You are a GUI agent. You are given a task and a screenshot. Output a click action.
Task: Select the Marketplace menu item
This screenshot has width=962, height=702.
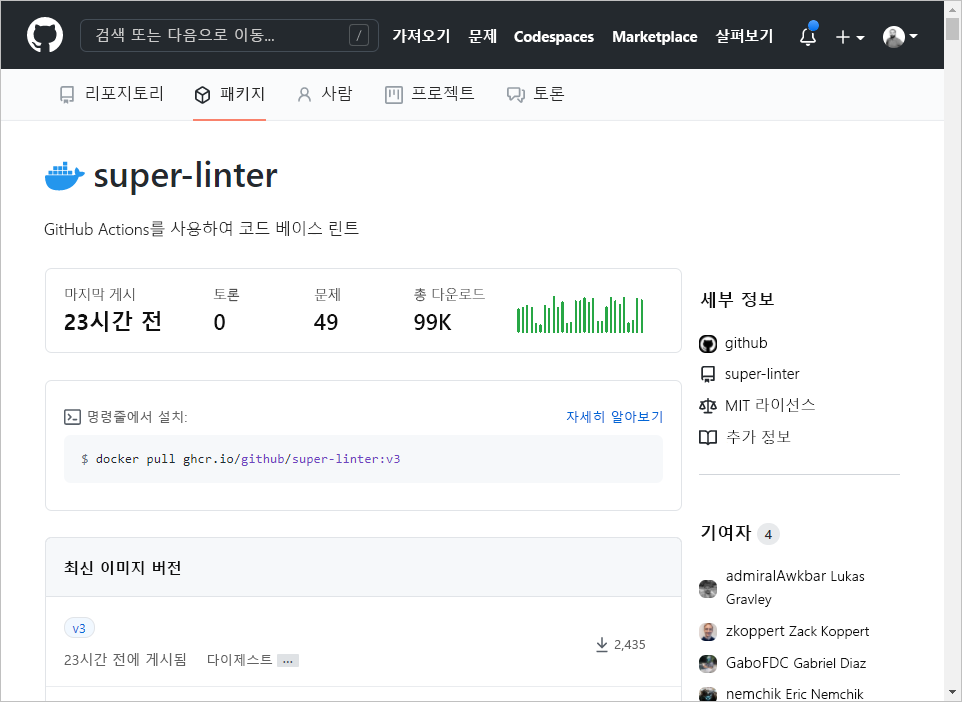(x=655, y=36)
